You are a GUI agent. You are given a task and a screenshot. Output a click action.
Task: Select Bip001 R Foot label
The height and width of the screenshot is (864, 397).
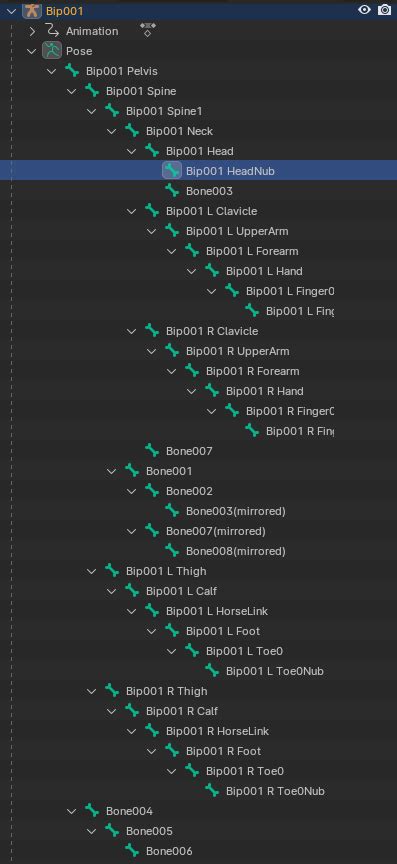[x=223, y=751]
